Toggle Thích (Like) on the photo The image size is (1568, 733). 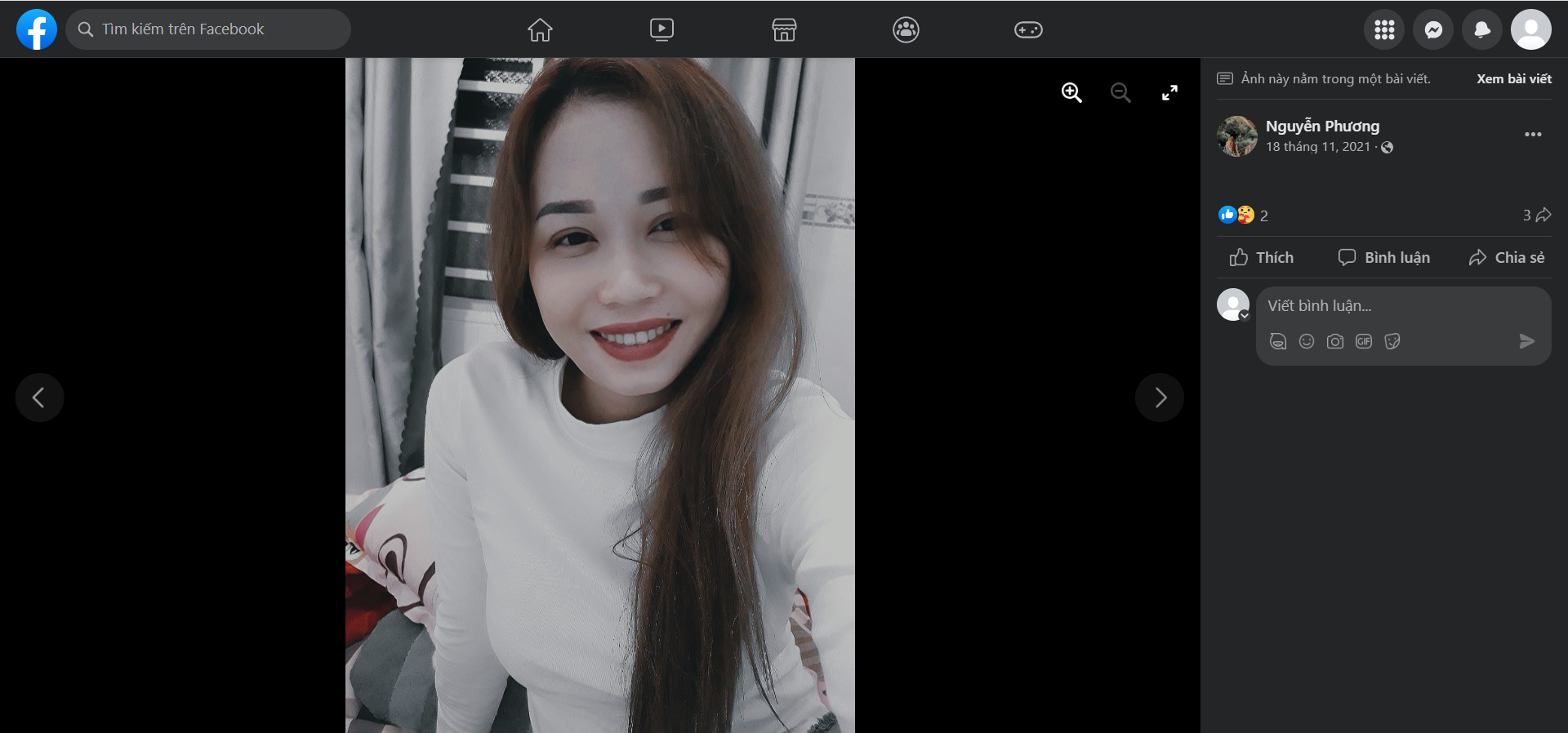(x=1262, y=258)
